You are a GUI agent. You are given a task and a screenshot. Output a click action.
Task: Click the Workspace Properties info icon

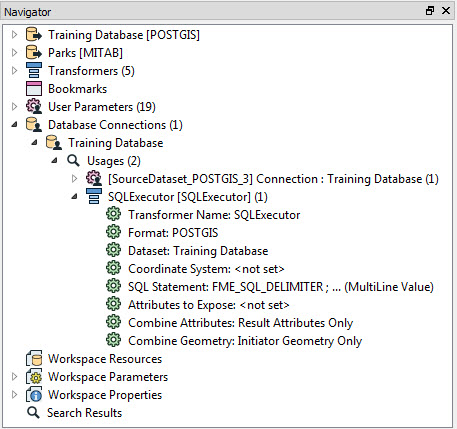click(x=34, y=395)
